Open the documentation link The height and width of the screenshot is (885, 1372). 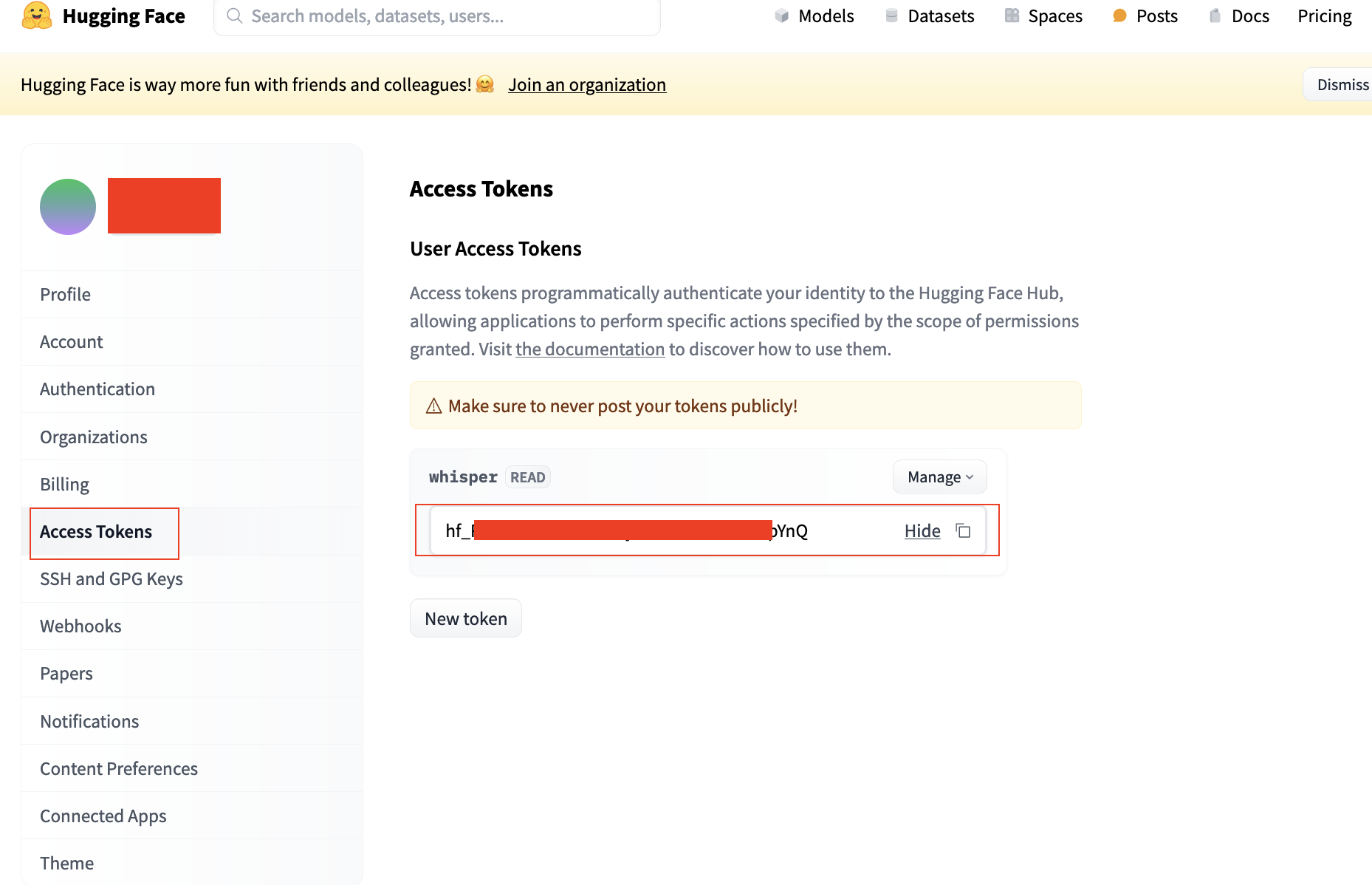click(x=590, y=349)
